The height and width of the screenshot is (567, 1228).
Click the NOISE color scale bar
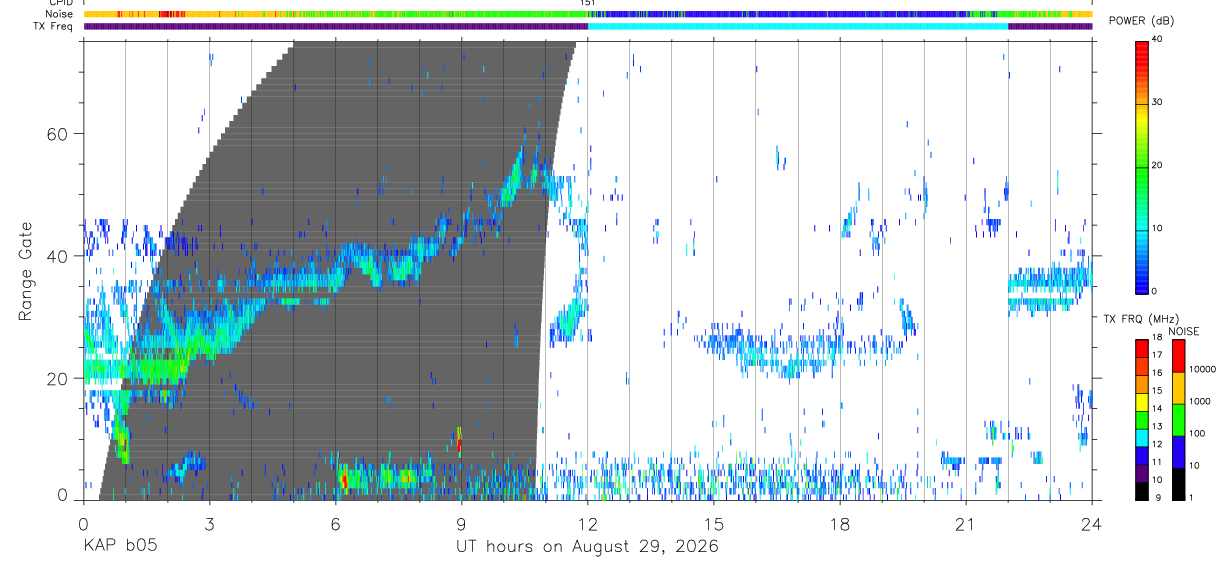click(x=1178, y=419)
